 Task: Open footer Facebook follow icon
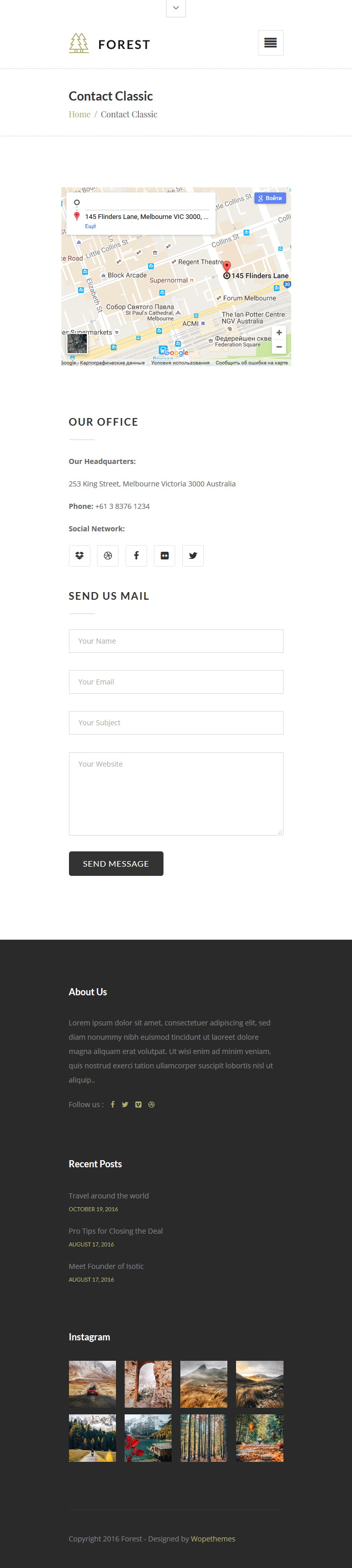[x=113, y=1104]
